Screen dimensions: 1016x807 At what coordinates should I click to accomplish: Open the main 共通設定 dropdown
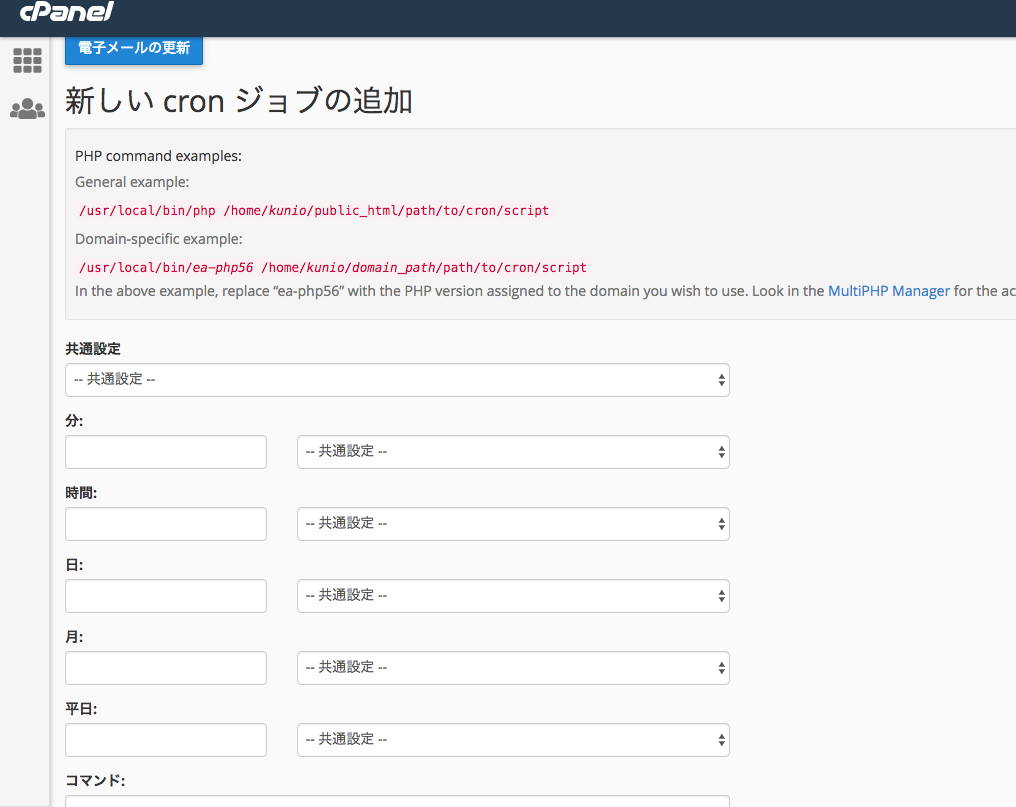(397, 380)
